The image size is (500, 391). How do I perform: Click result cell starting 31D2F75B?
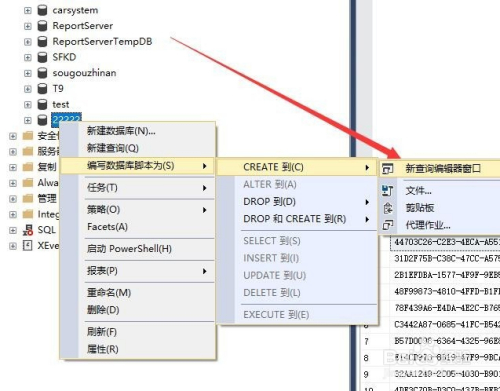point(445,258)
